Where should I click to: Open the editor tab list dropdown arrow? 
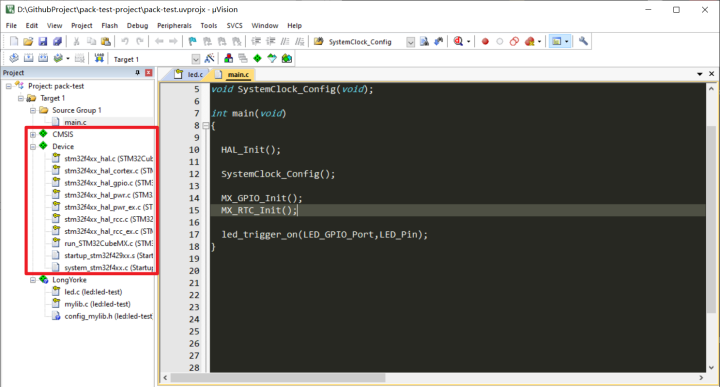[x=700, y=74]
